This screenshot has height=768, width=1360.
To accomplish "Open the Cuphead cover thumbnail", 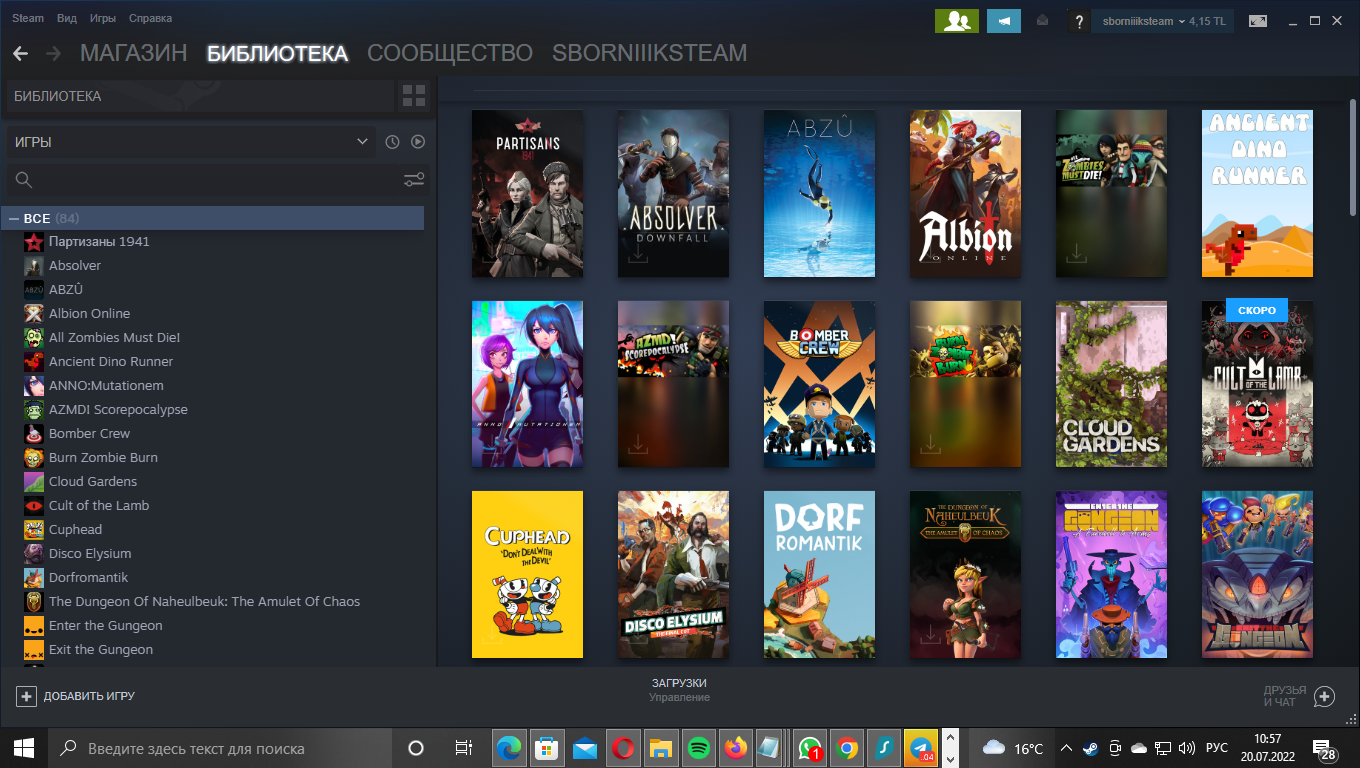I will click(527, 574).
